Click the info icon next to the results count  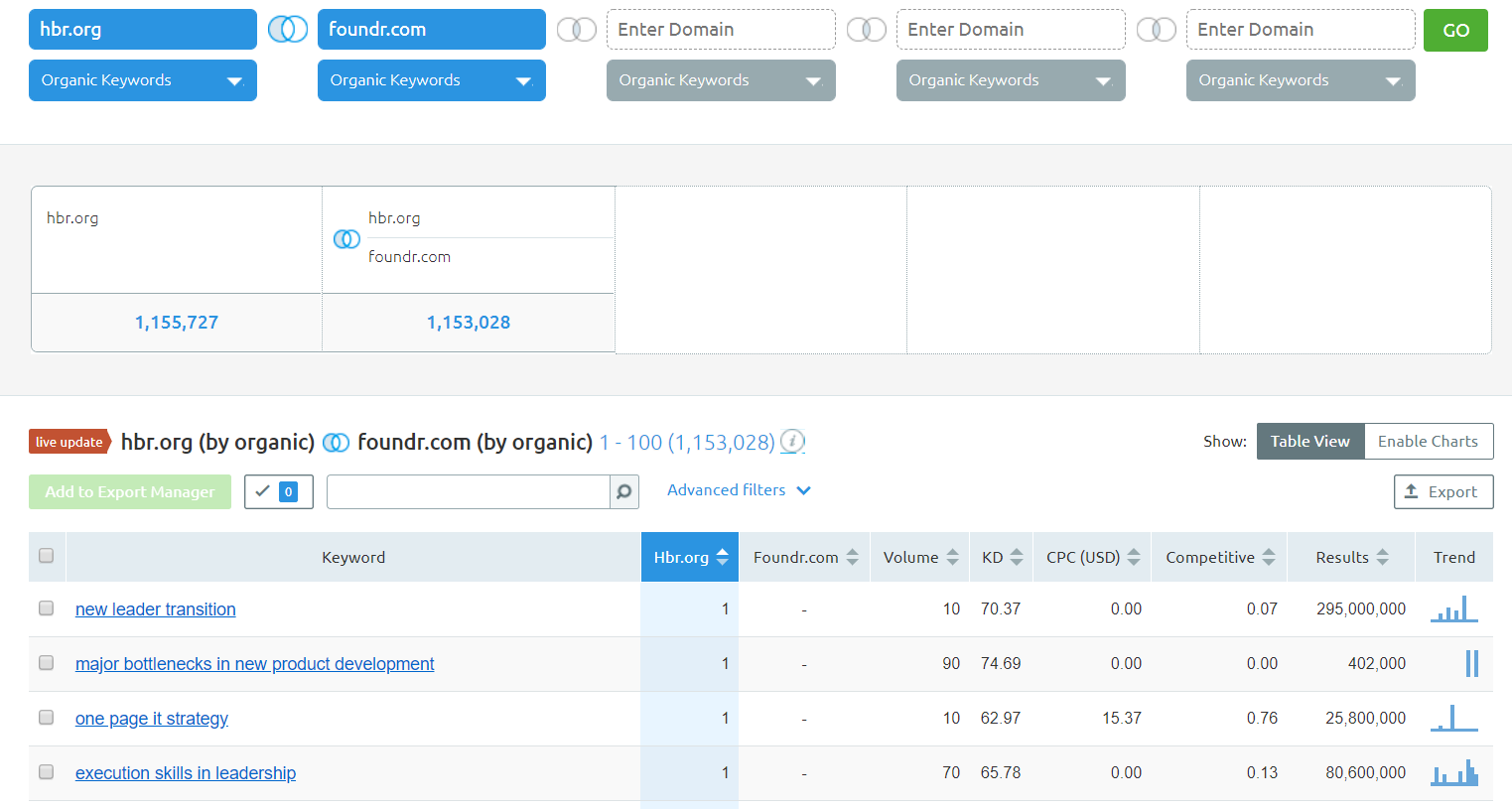coord(792,442)
